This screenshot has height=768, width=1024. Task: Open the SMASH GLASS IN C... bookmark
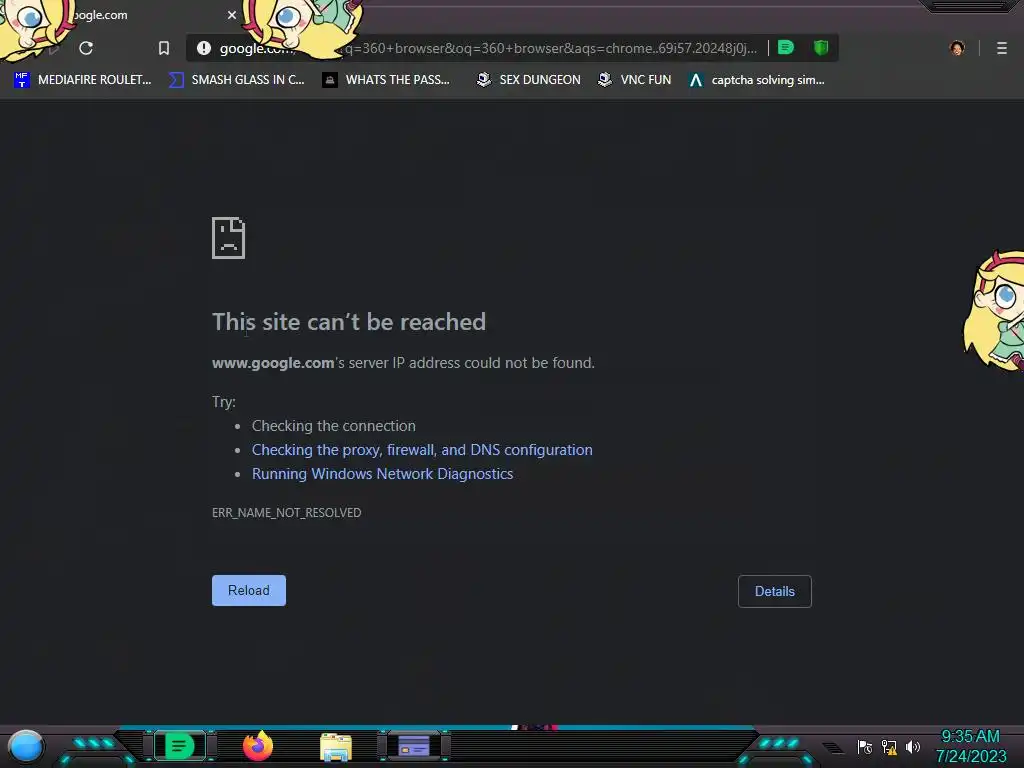pyautogui.click(x=236, y=80)
